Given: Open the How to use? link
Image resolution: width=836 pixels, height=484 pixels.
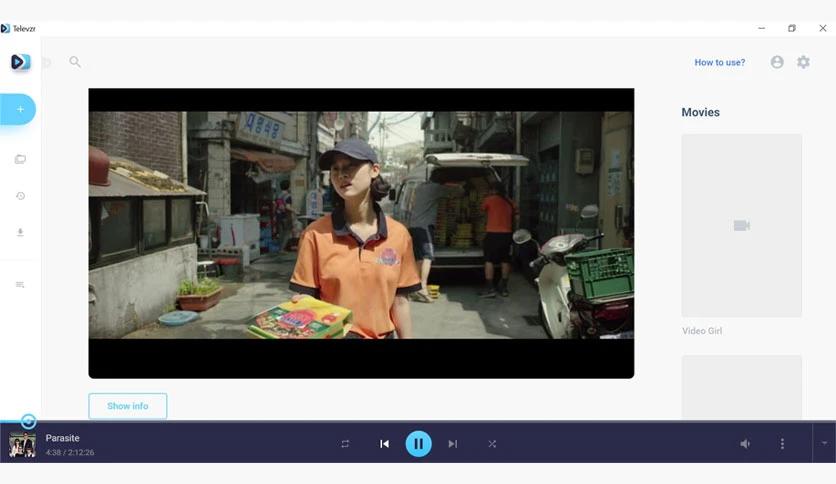Looking at the screenshot, I should click(x=720, y=62).
